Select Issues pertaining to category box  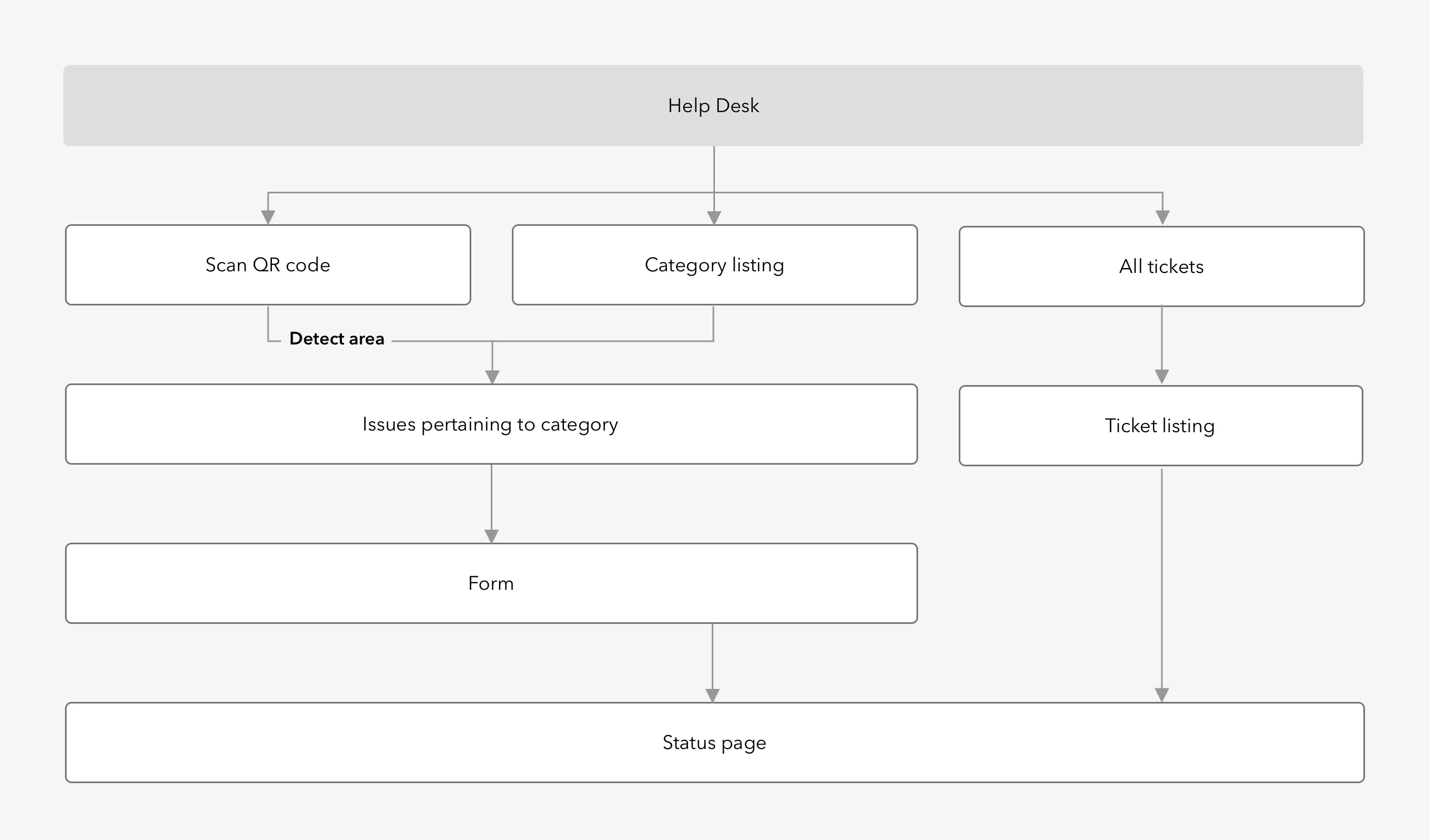[491, 425]
